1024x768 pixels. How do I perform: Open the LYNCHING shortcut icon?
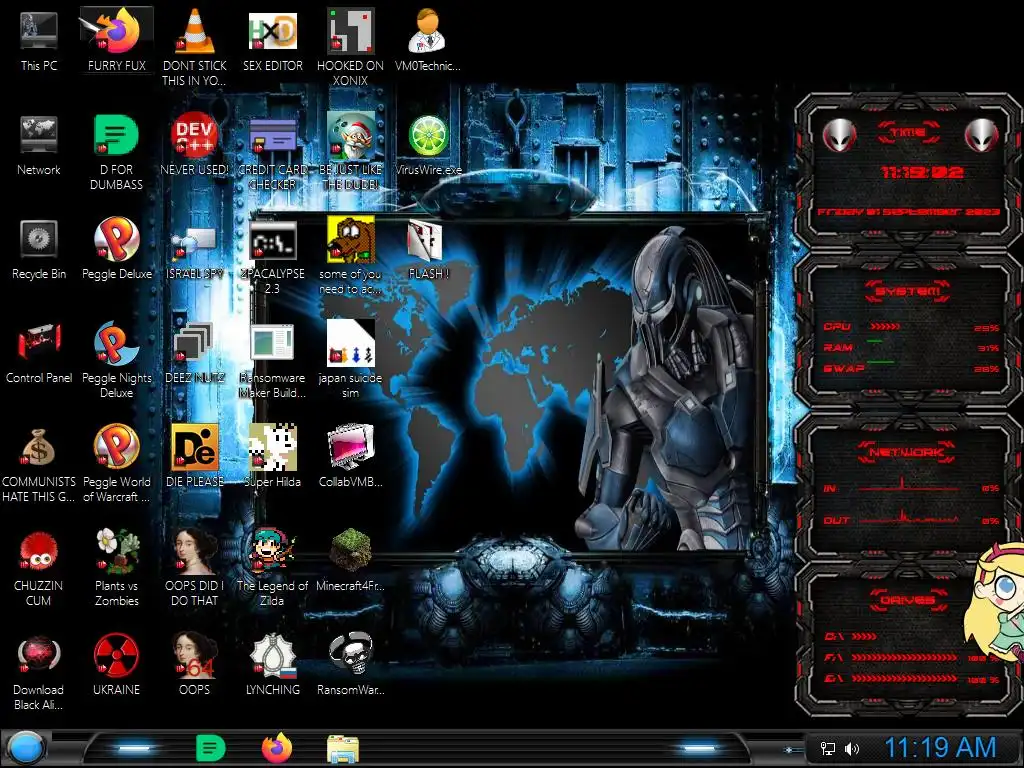[x=273, y=654]
